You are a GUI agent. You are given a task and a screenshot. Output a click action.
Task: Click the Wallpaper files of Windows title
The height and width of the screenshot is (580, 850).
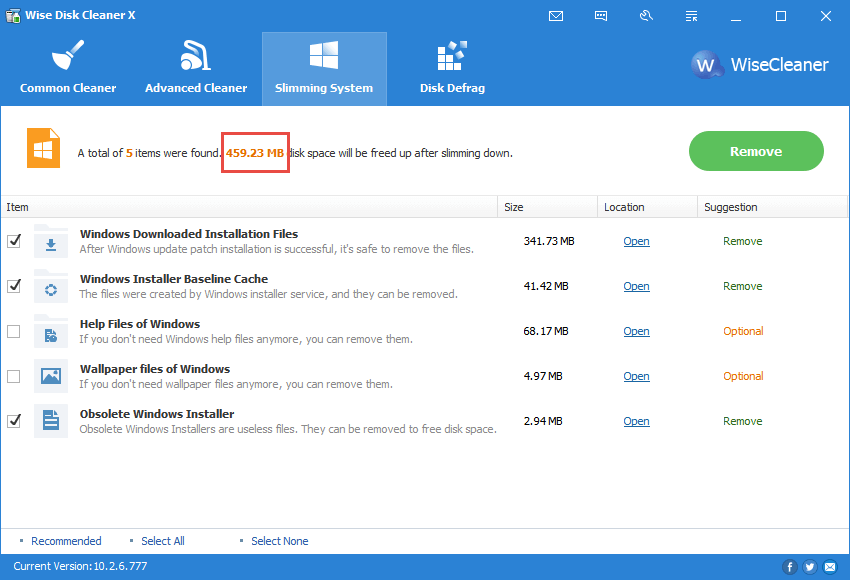click(x=154, y=369)
